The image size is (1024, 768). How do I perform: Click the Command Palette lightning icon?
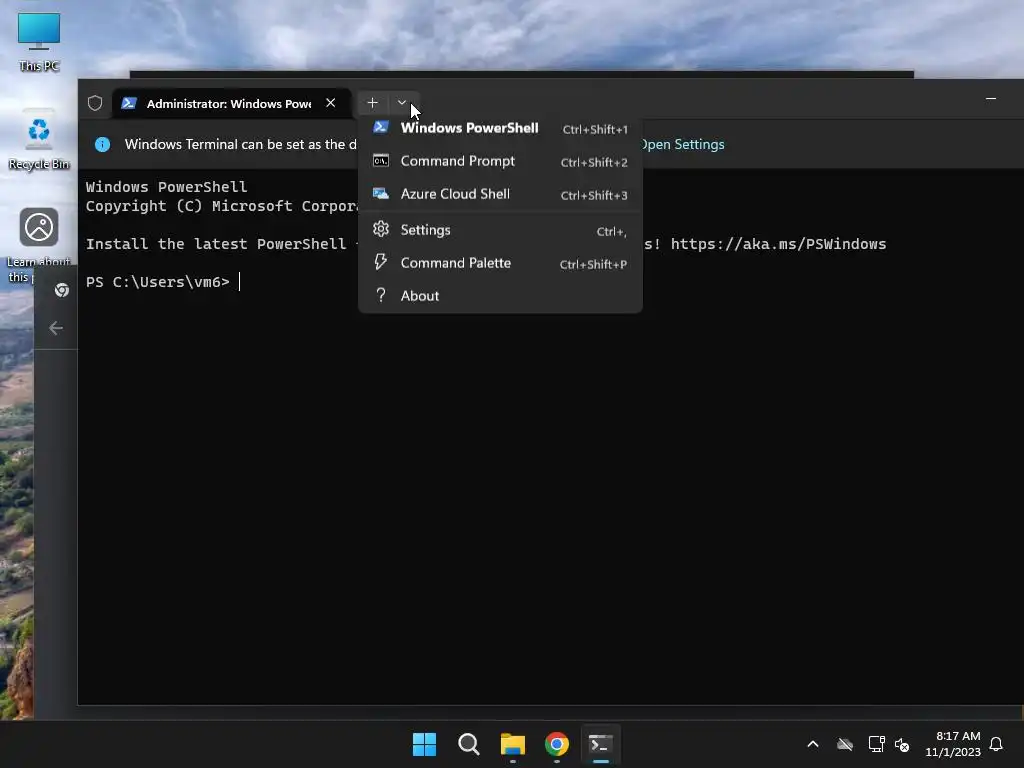[381, 263]
